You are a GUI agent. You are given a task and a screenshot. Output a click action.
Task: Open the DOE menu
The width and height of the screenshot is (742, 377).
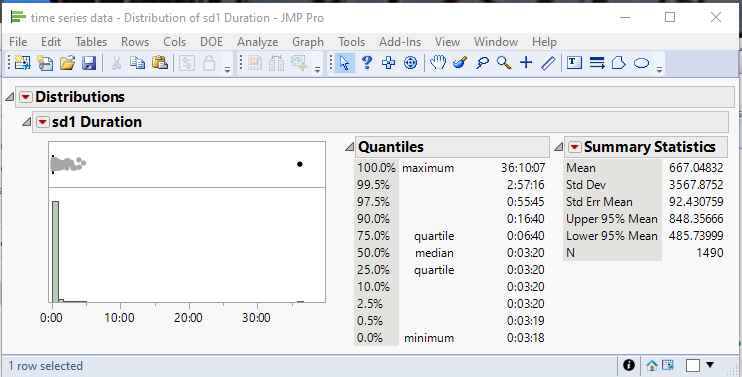coord(211,42)
